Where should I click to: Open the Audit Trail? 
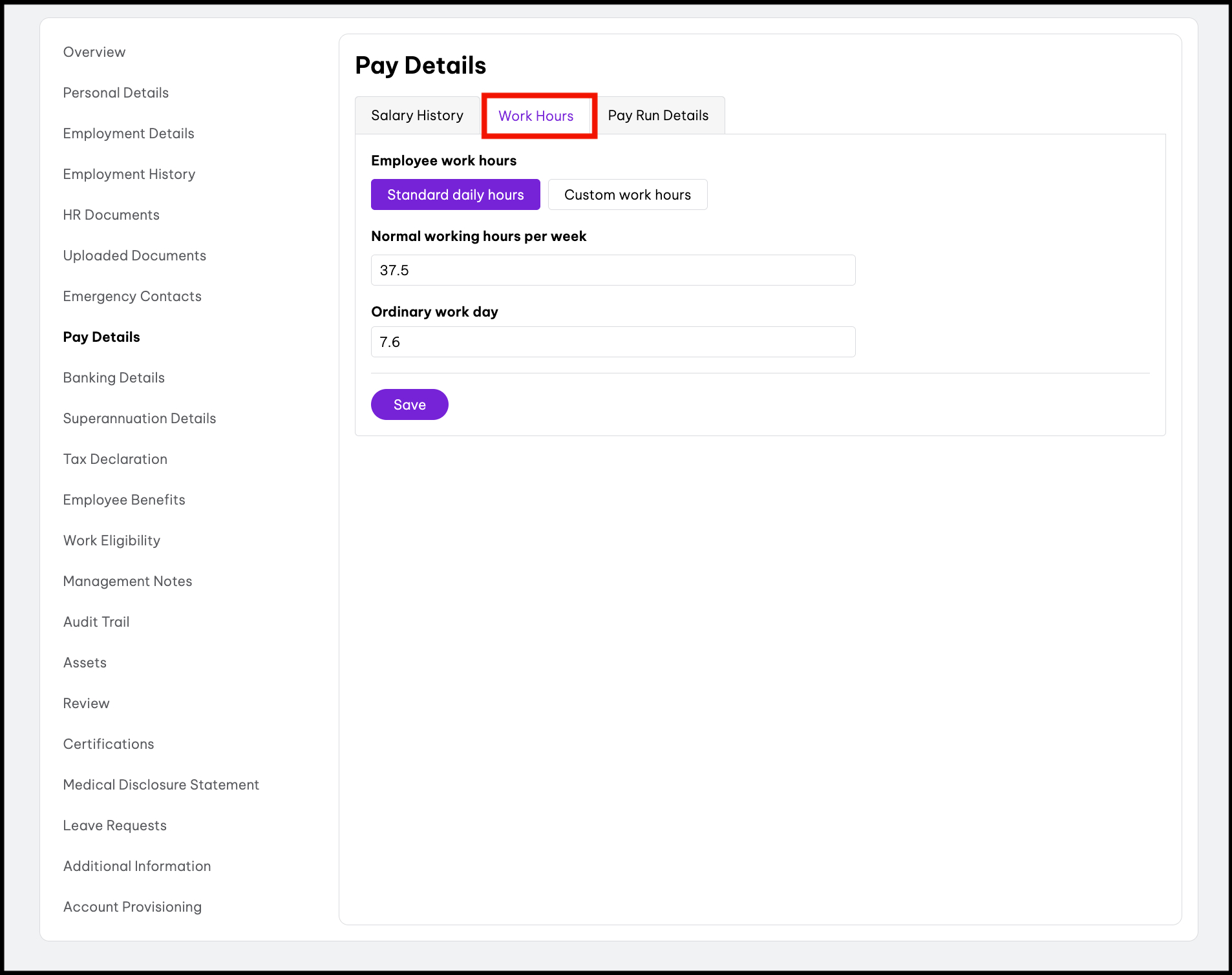(x=96, y=622)
